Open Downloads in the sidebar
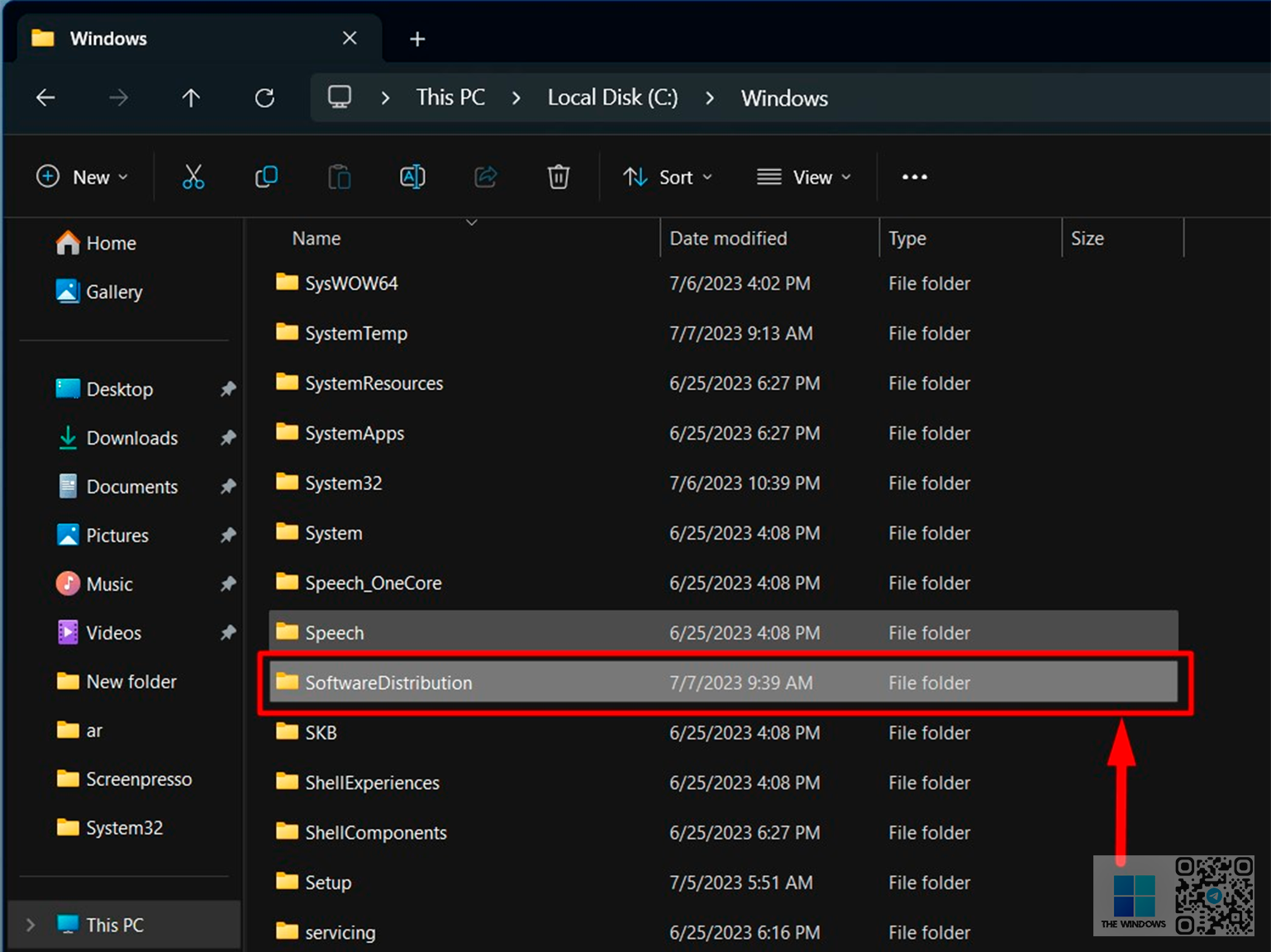 [131, 438]
